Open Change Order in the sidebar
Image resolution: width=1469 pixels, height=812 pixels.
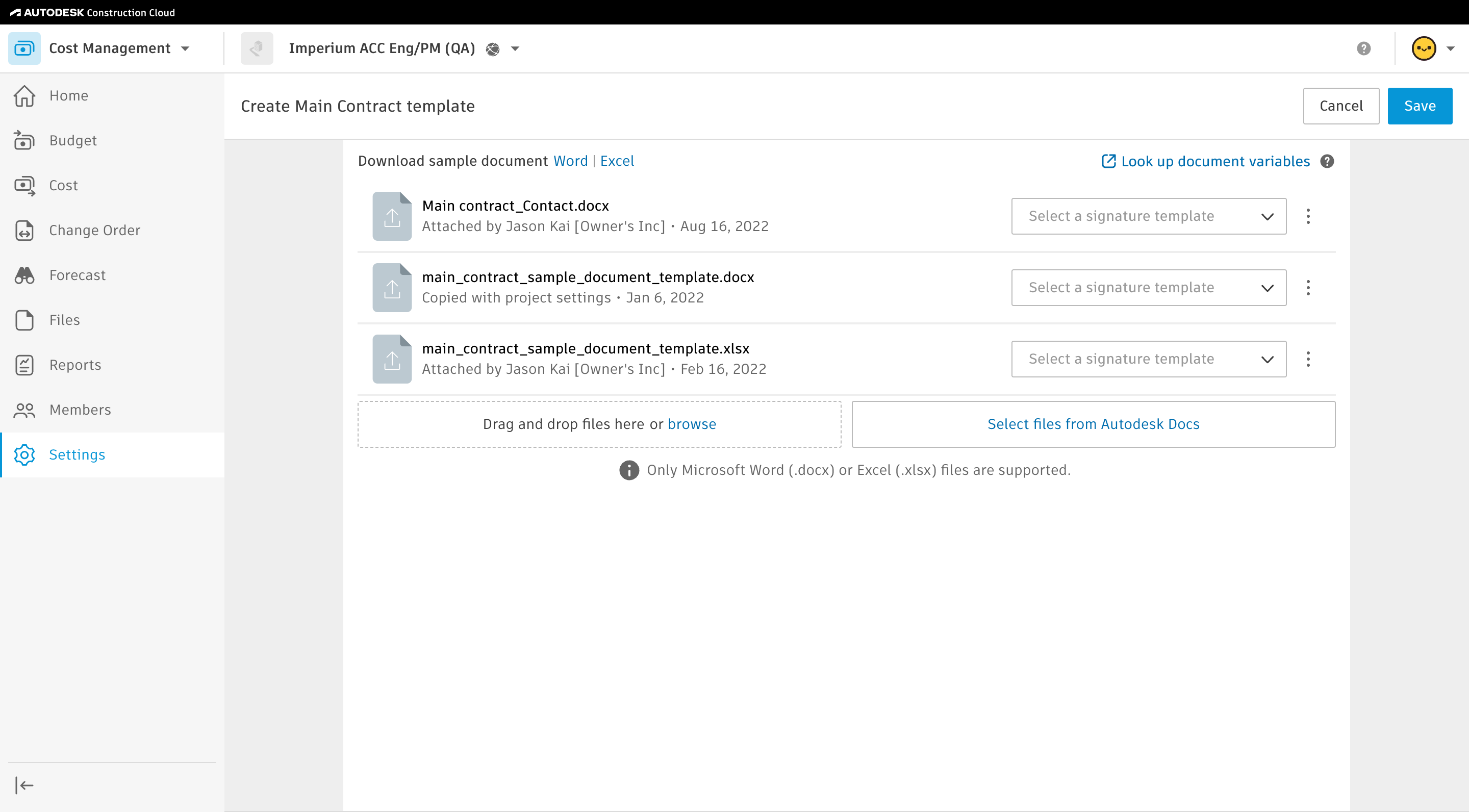(95, 230)
